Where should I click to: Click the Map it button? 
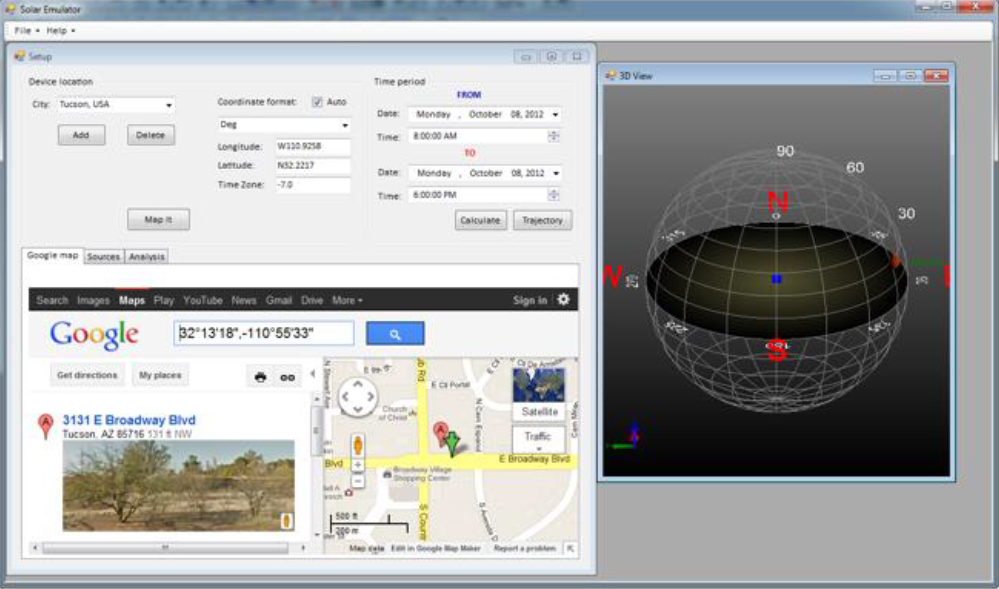coord(159,219)
